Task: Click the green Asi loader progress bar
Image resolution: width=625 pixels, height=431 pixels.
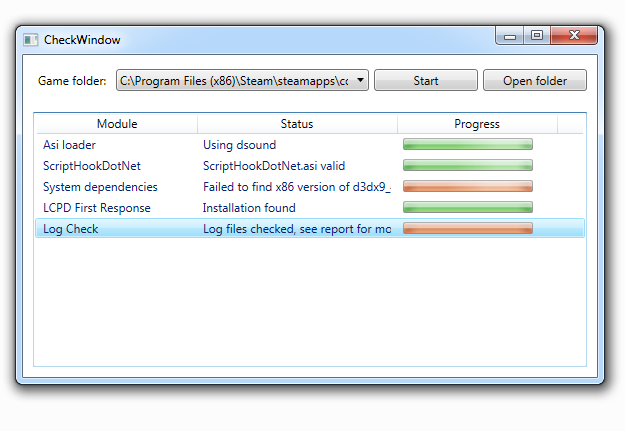Action: [x=467, y=145]
